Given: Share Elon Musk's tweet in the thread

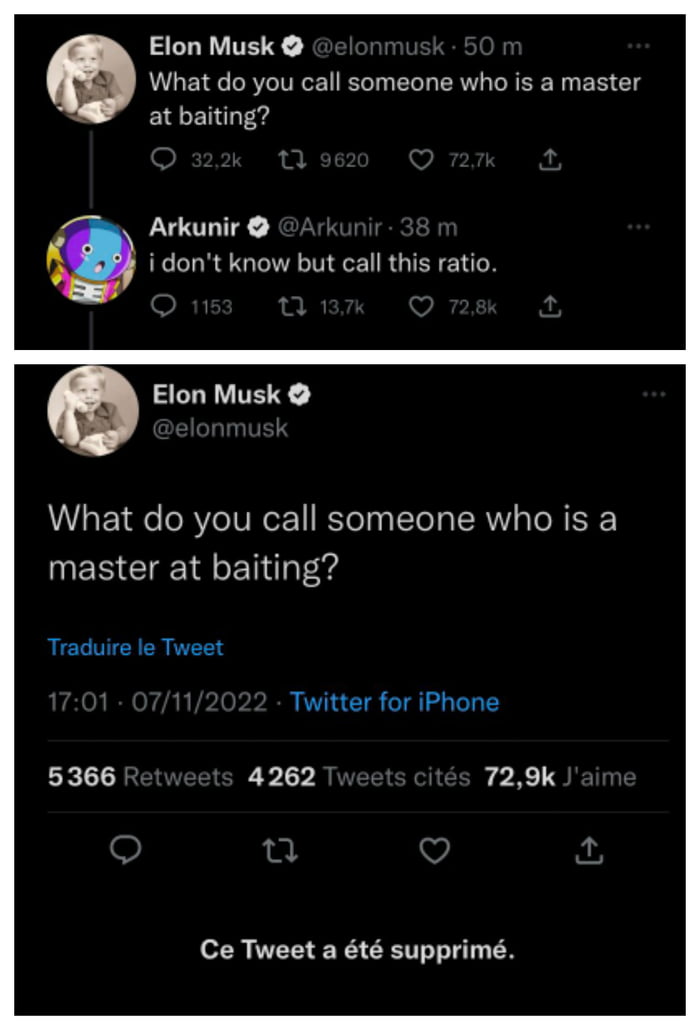Looking at the screenshot, I should point(547,160).
